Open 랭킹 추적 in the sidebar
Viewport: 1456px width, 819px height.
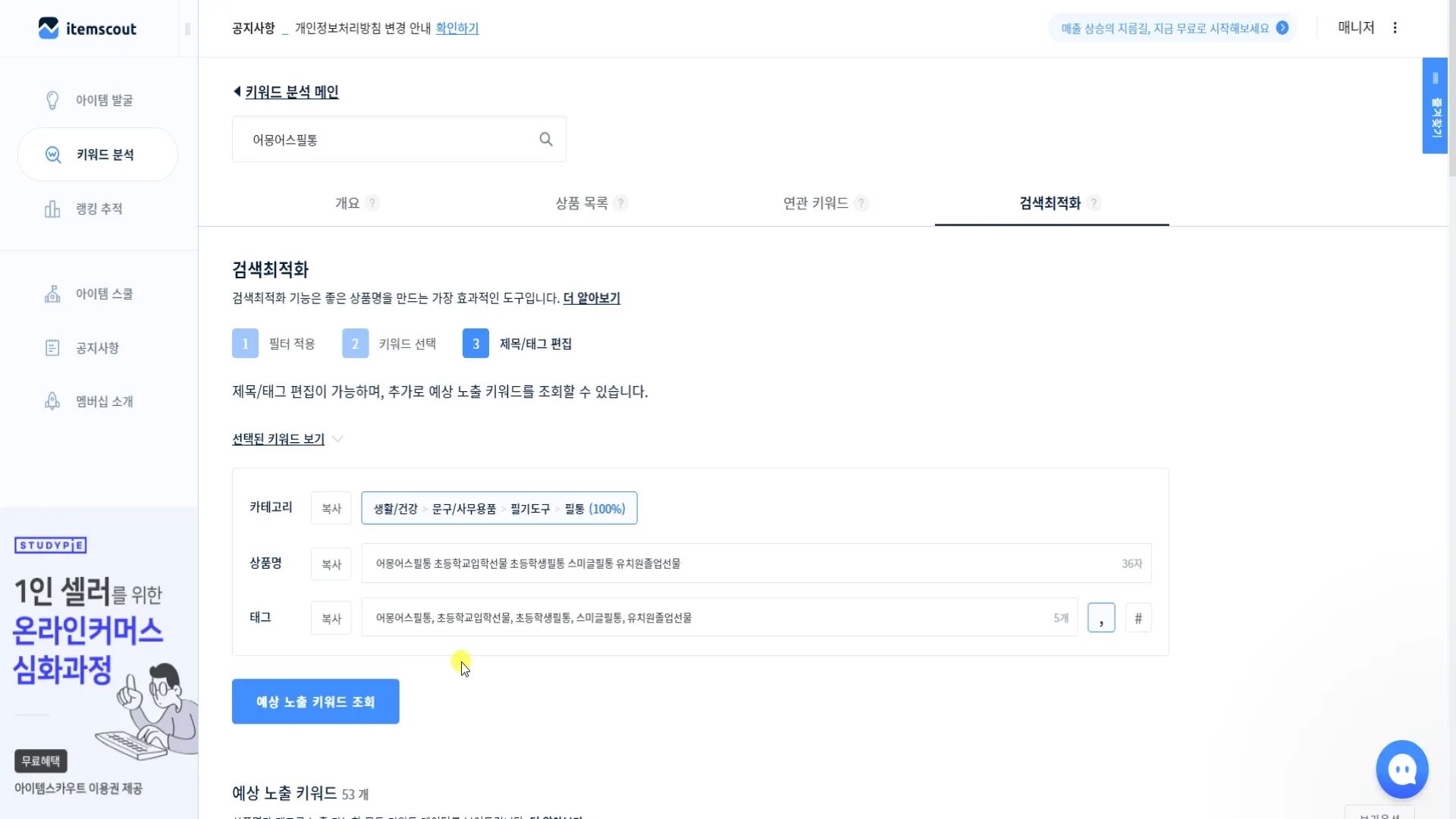pos(99,209)
